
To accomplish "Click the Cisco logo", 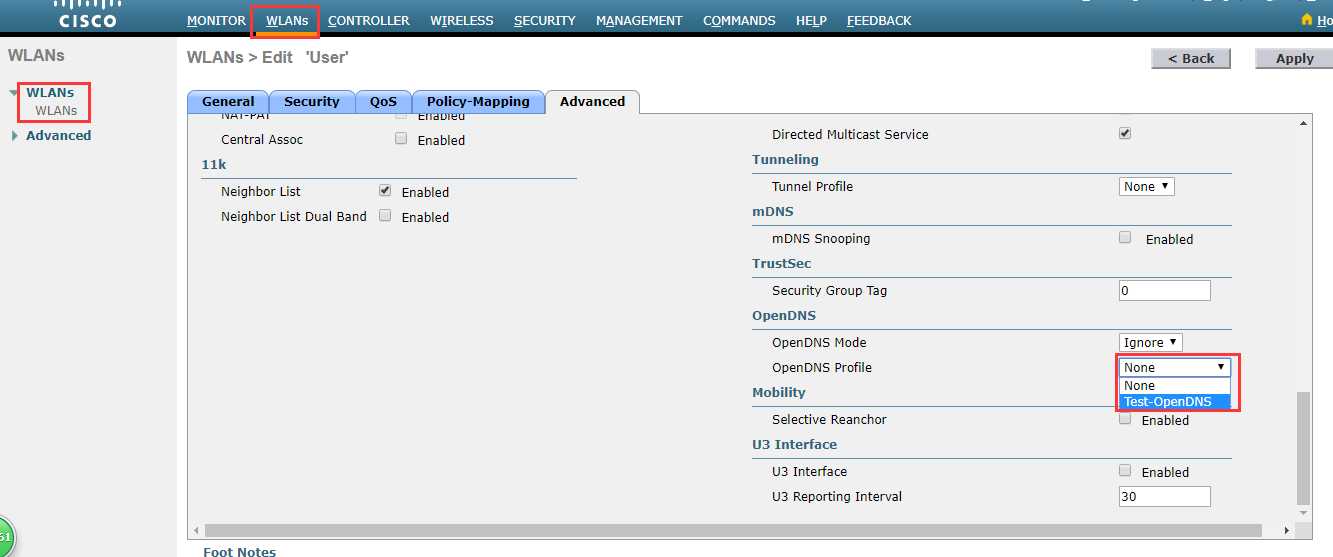I will pyautogui.click(x=88, y=14).
